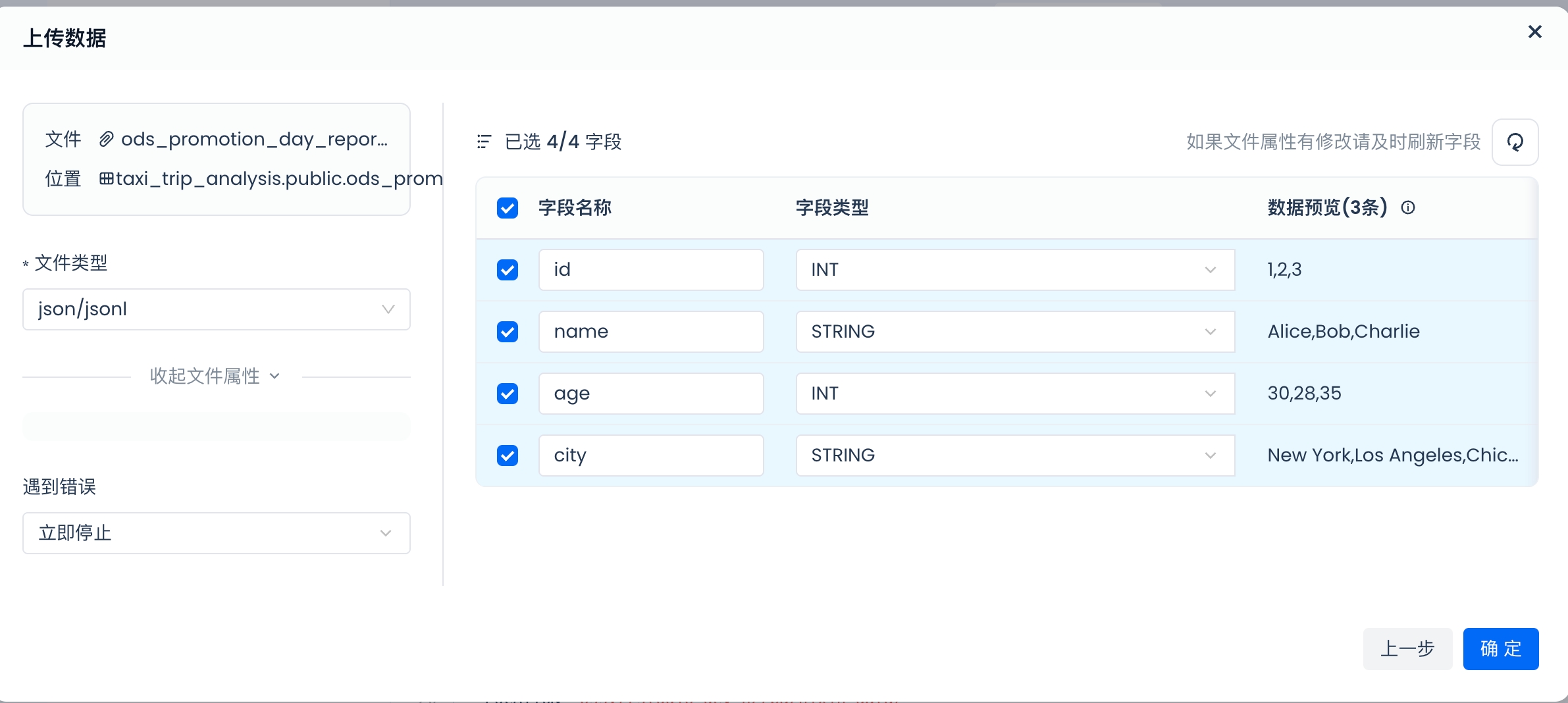This screenshot has height=703, width=1568.
Task: Click the age field name input box
Action: [x=650, y=394]
